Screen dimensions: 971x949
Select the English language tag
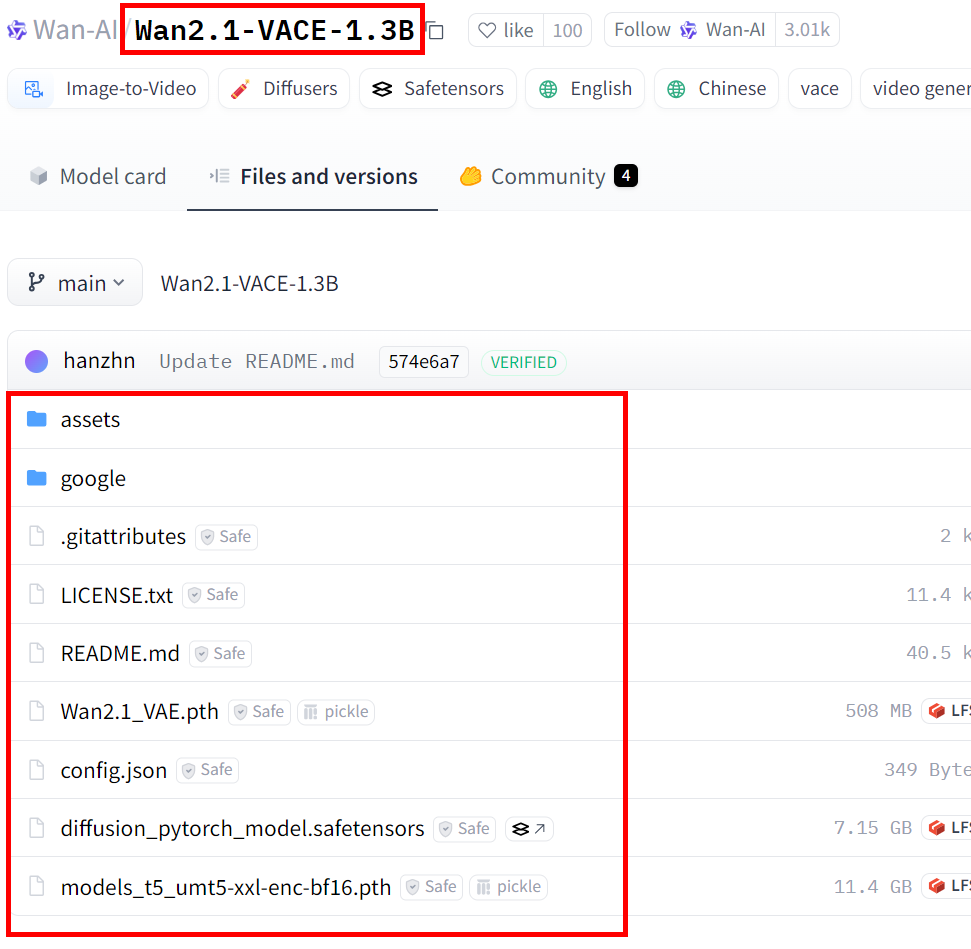585,89
